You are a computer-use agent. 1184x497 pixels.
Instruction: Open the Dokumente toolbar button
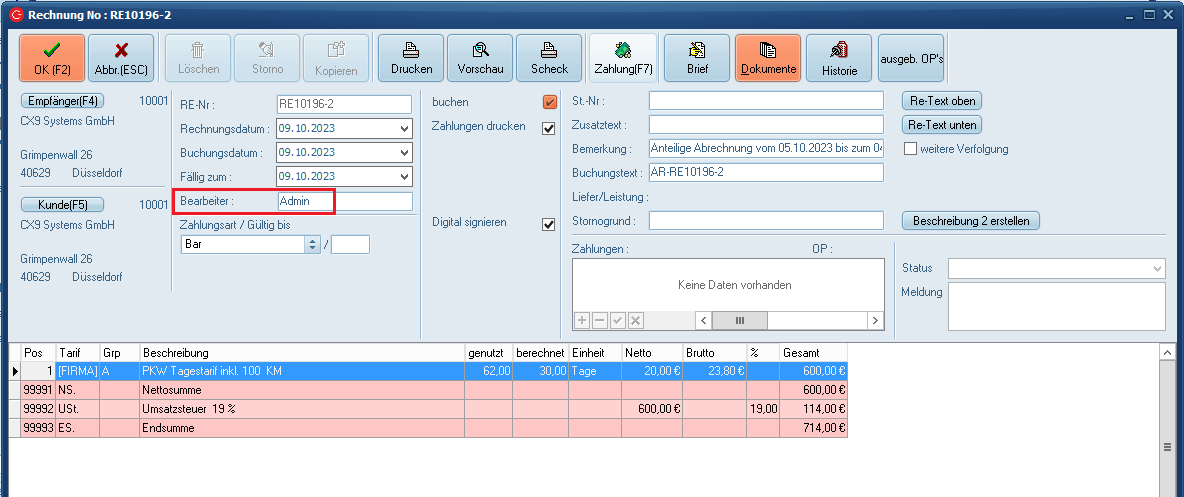tap(768, 58)
